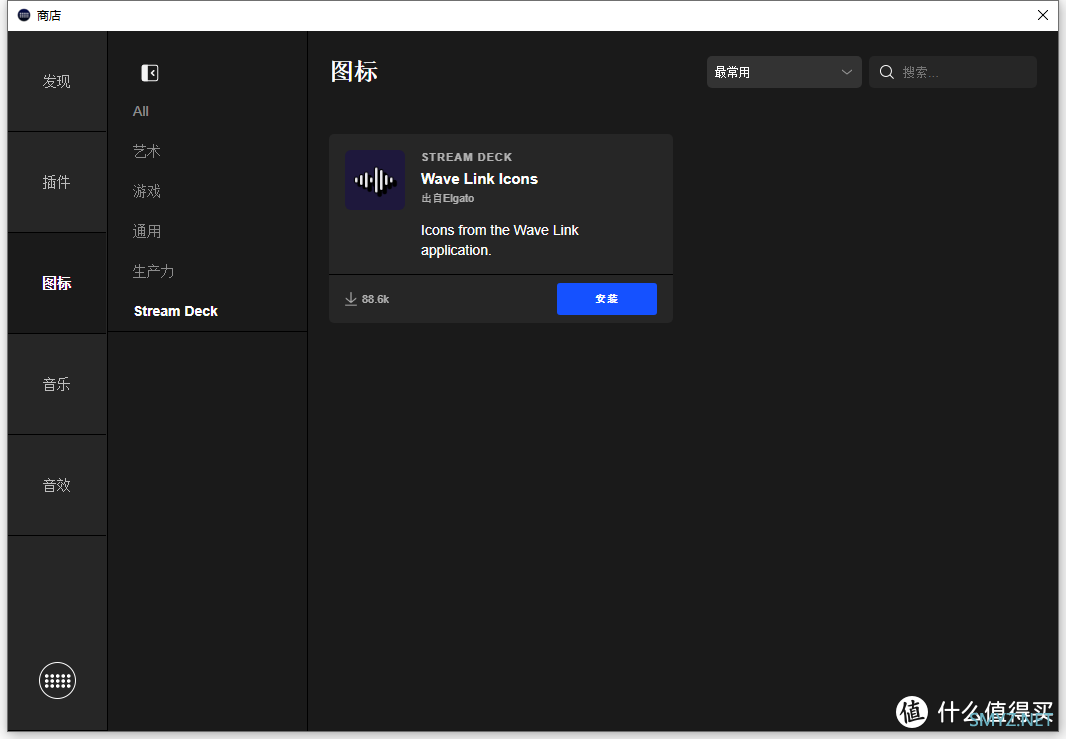Open the 最常用 sort dropdown
Screen dimensions: 1066x739
point(784,72)
